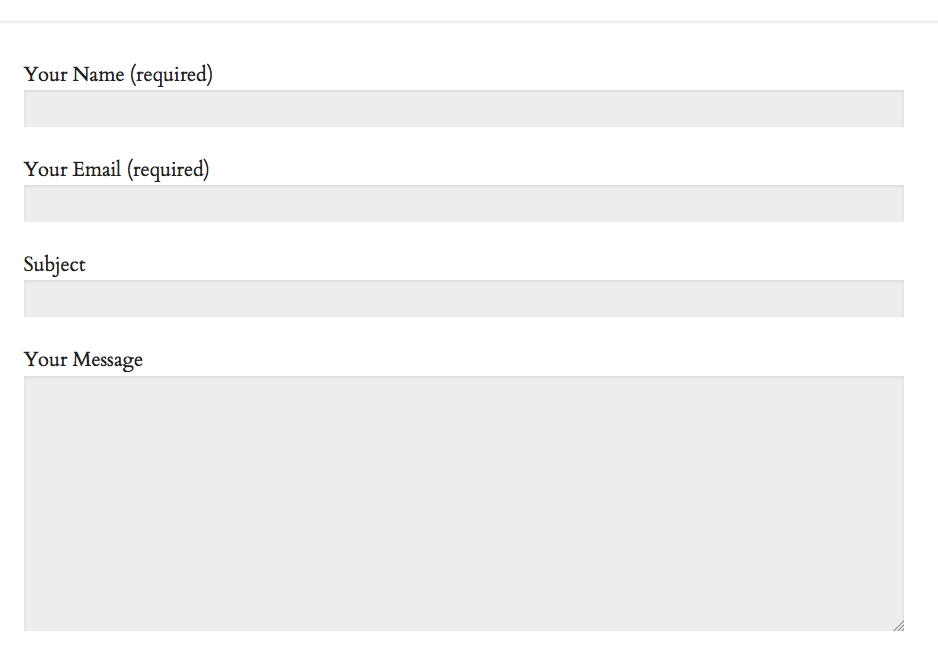Click the word 'Your' in Your Name

tap(45, 74)
